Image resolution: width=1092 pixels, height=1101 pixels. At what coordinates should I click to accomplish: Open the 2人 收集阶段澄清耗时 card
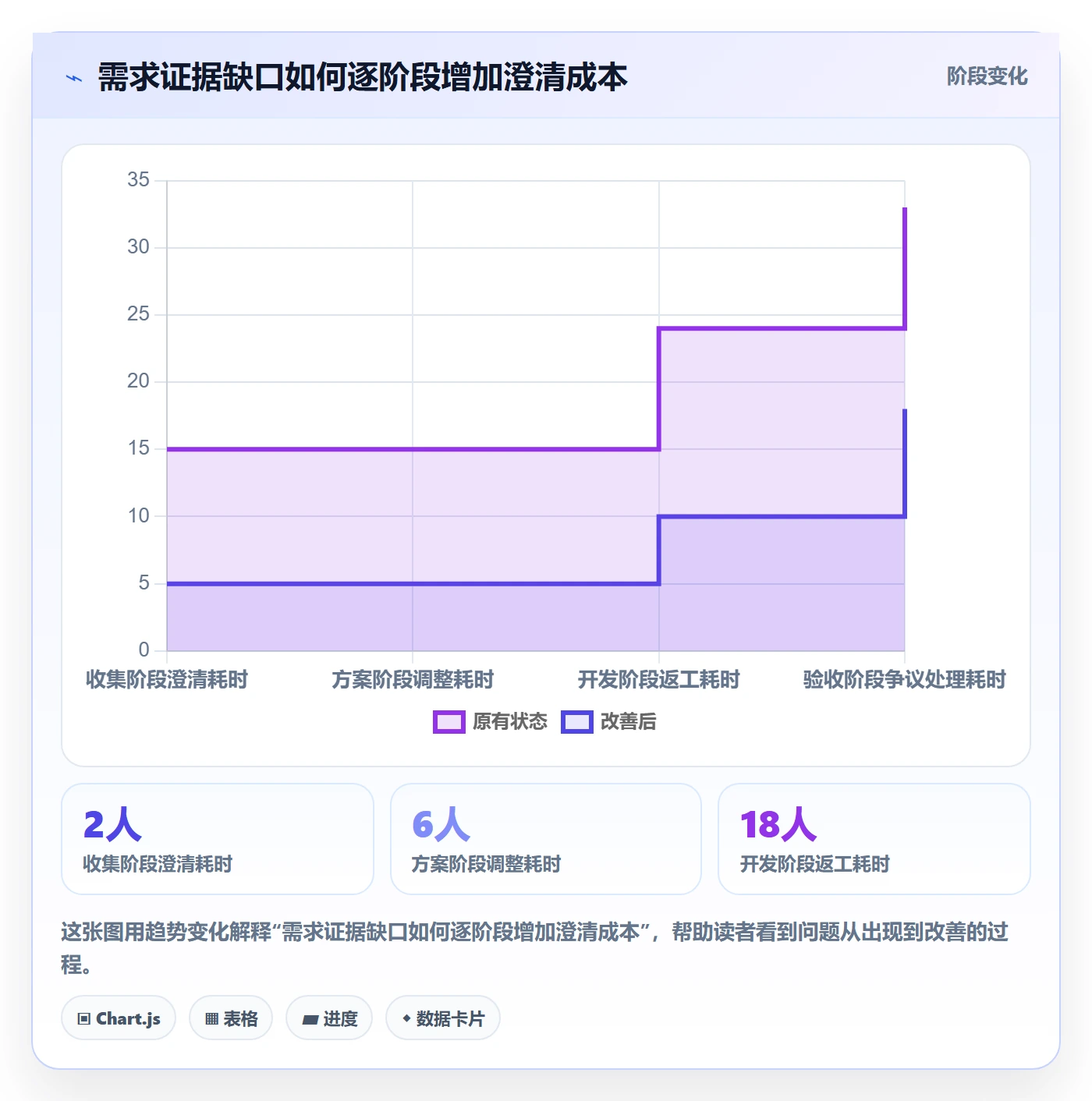point(218,839)
